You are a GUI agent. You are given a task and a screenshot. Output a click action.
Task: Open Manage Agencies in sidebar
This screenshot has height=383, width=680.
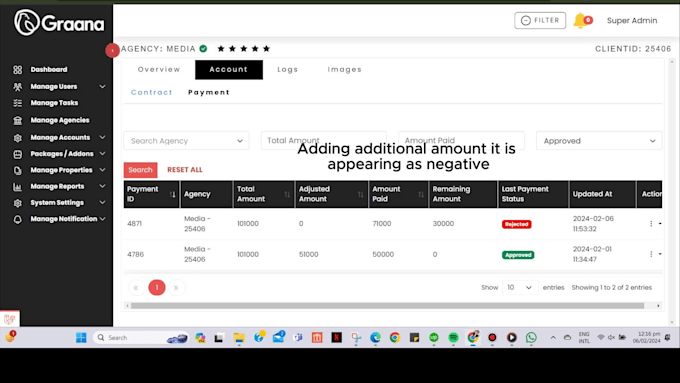(x=60, y=120)
